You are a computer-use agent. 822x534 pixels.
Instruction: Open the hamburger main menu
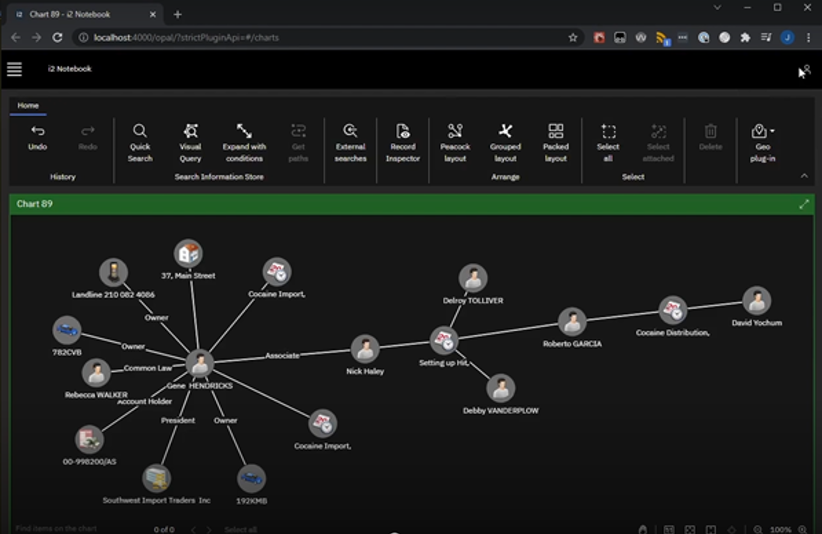[14, 69]
